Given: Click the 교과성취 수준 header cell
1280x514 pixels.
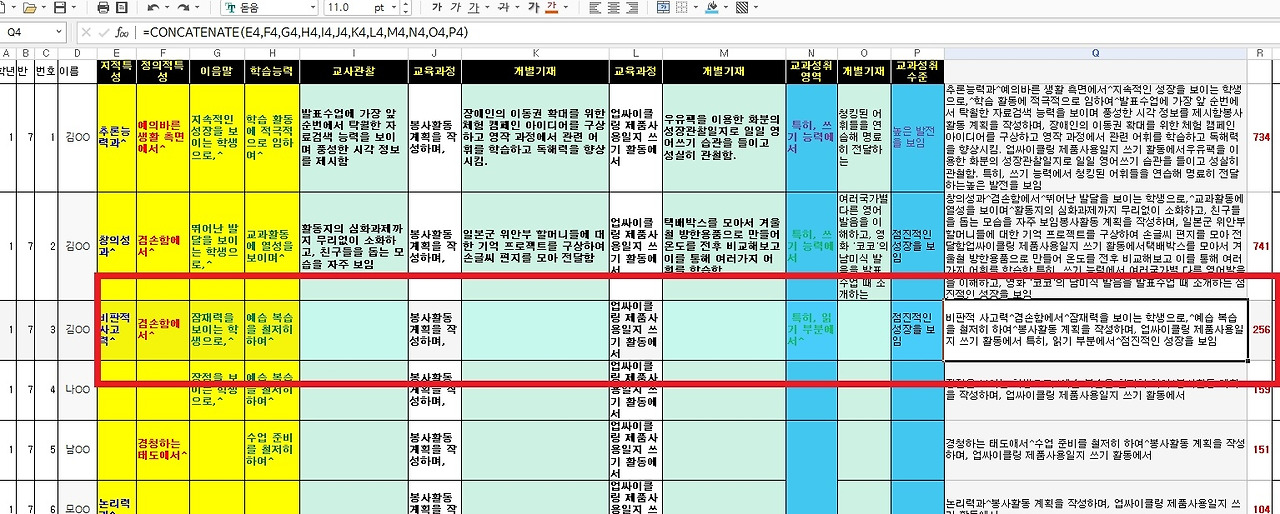Looking at the screenshot, I should pos(917,71).
